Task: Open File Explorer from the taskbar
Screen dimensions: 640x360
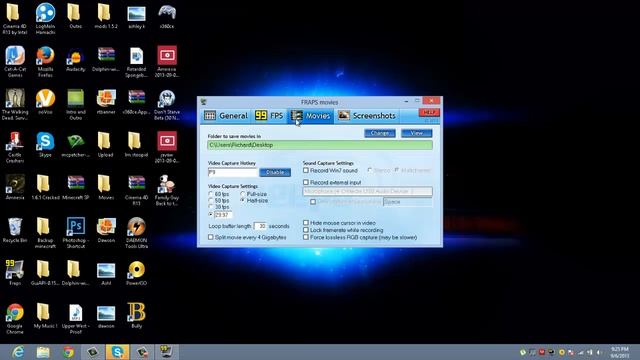Action: (43, 352)
